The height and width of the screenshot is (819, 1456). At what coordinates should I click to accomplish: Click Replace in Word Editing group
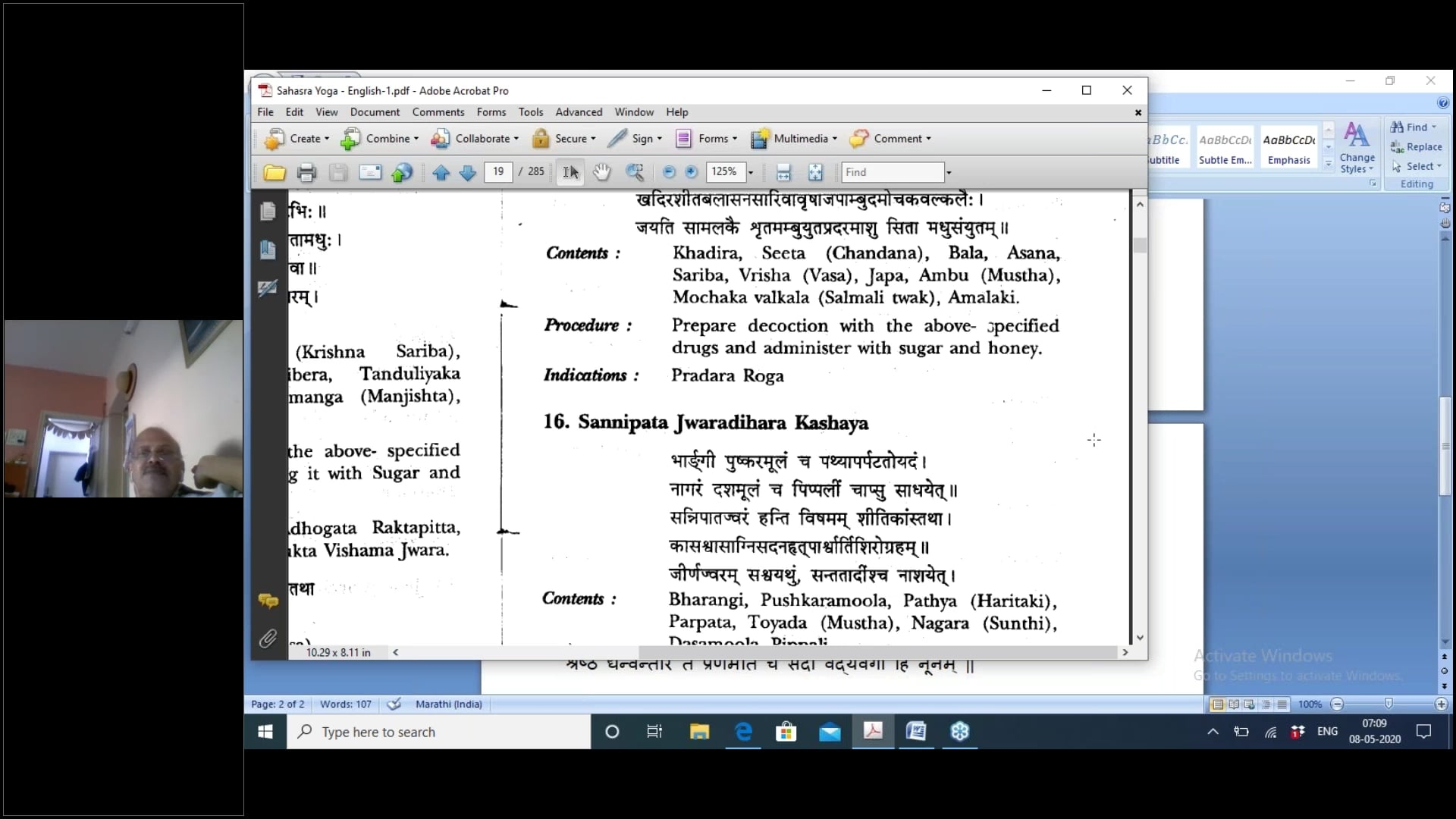1417,147
